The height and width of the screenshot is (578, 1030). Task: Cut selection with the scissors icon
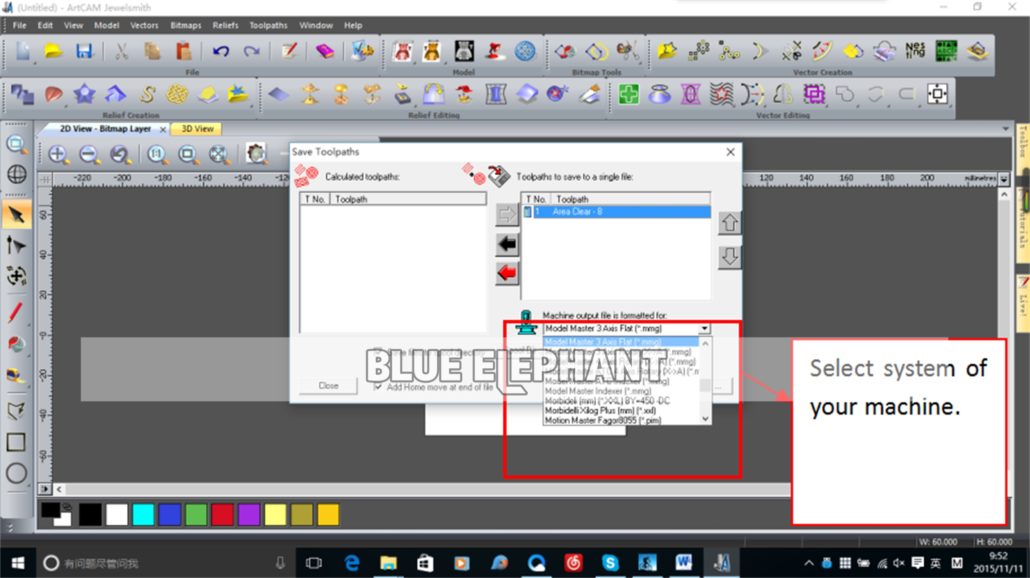pos(122,51)
